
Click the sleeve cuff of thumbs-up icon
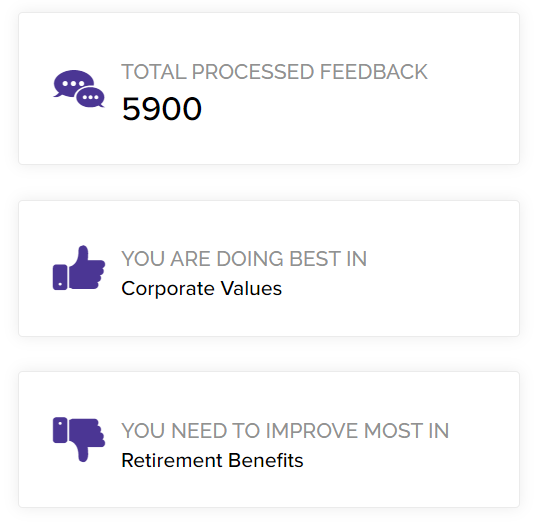tap(60, 277)
